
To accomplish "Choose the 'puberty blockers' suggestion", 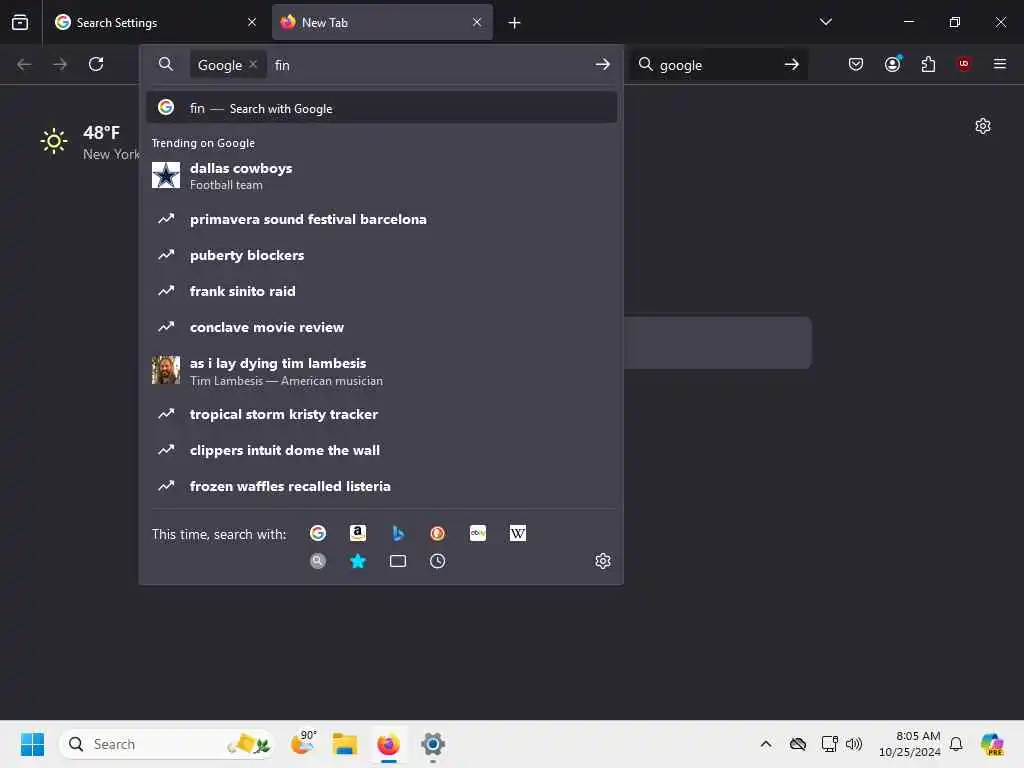I will click(381, 255).
